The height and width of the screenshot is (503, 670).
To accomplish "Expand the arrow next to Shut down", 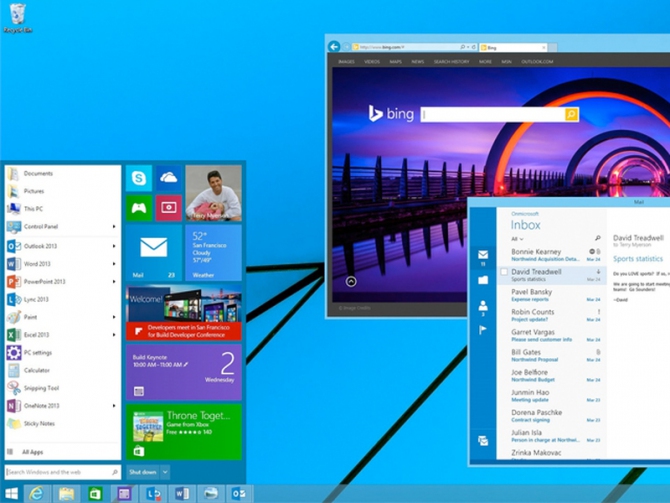I will [165, 472].
